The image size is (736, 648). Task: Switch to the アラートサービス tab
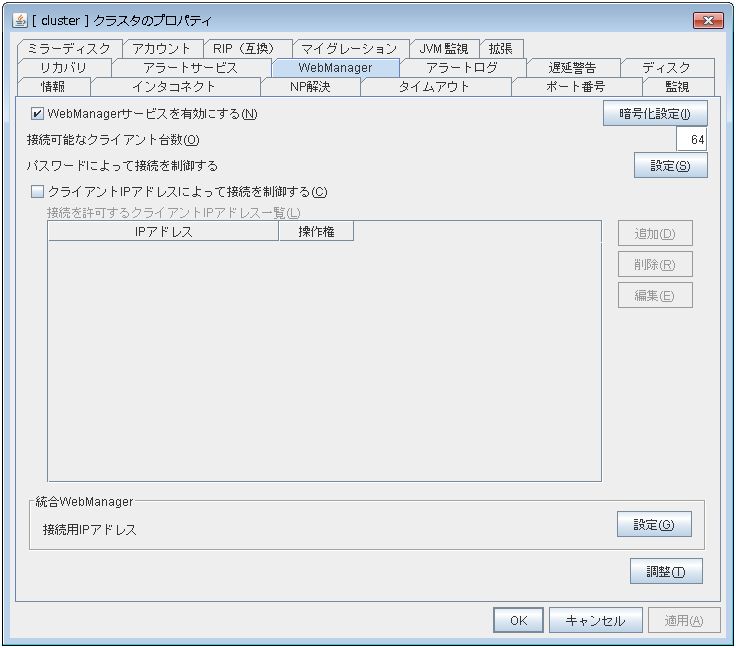[x=190, y=67]
